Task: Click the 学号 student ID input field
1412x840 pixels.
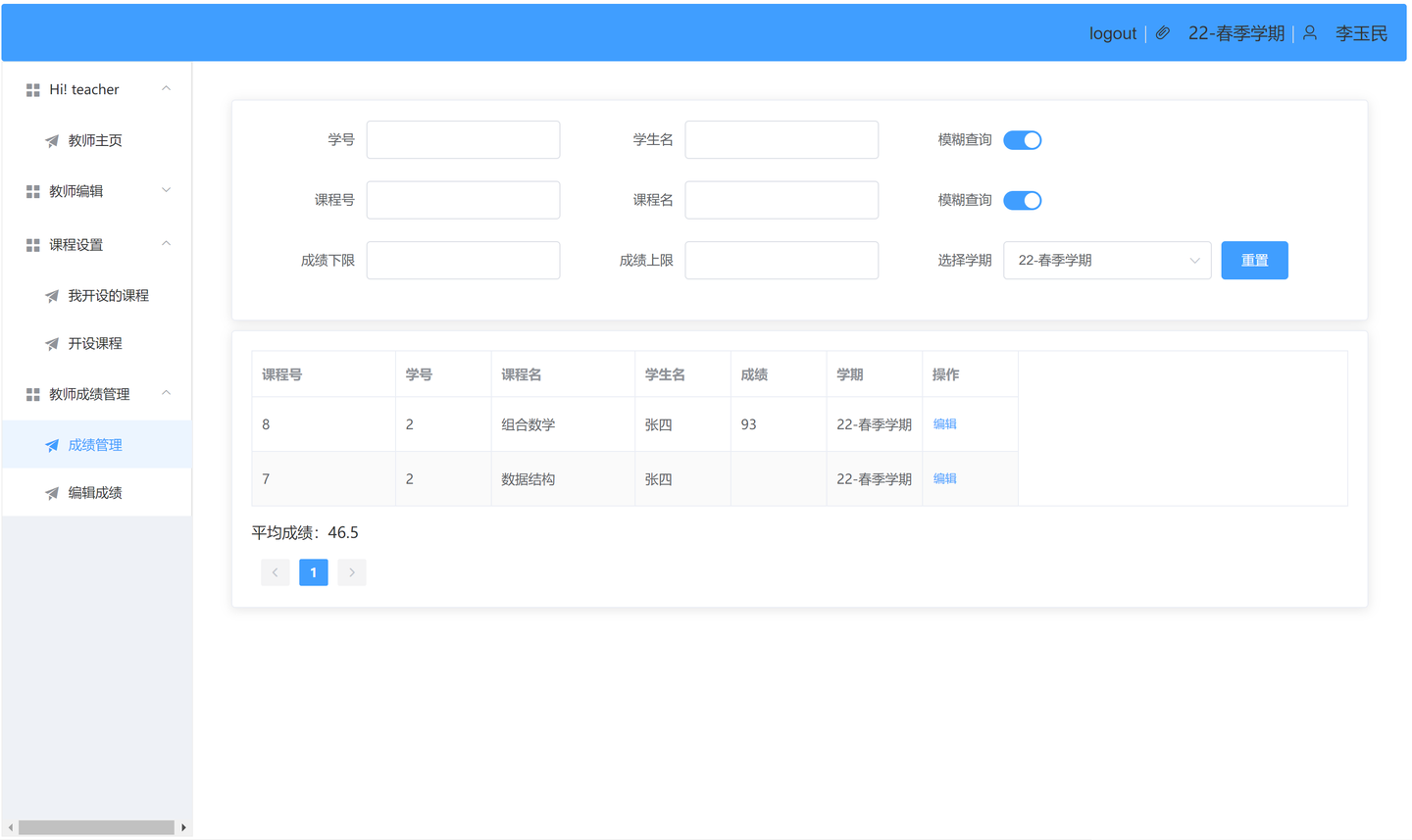Action: 463,139
